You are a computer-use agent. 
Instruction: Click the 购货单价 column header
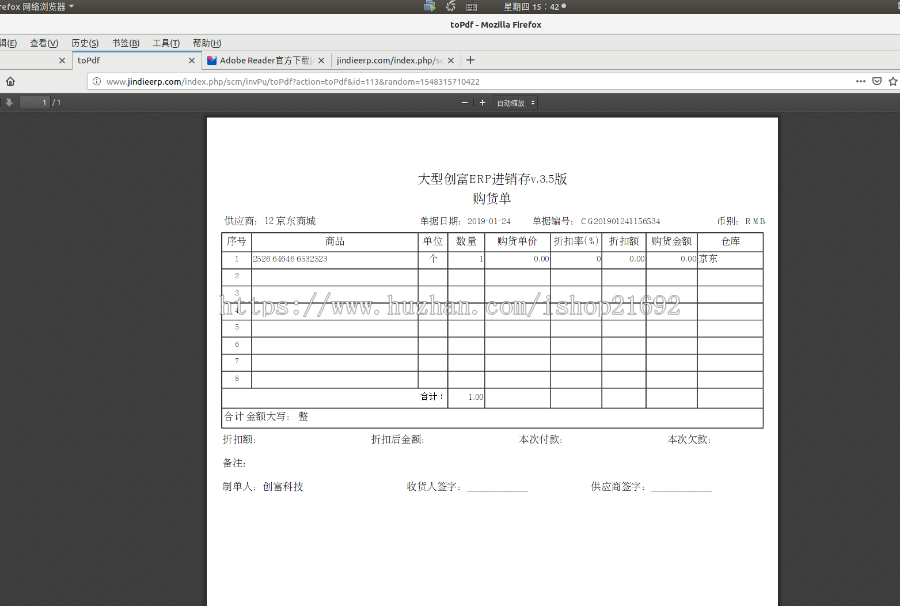pyautogui.click(x=517, y=242)
